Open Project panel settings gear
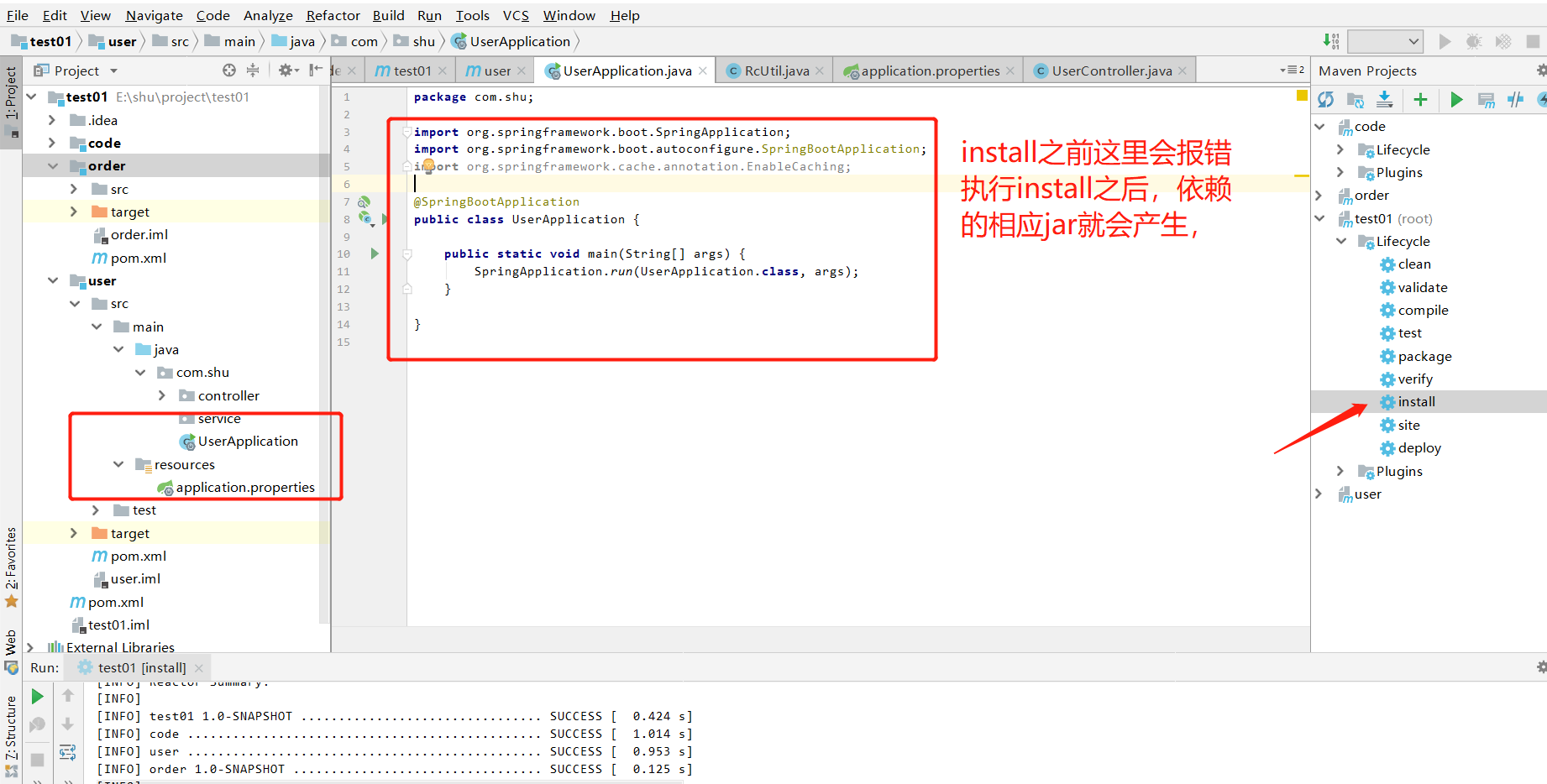The width and height of the screenshot is (1547, 784). [x=288, y=71]
